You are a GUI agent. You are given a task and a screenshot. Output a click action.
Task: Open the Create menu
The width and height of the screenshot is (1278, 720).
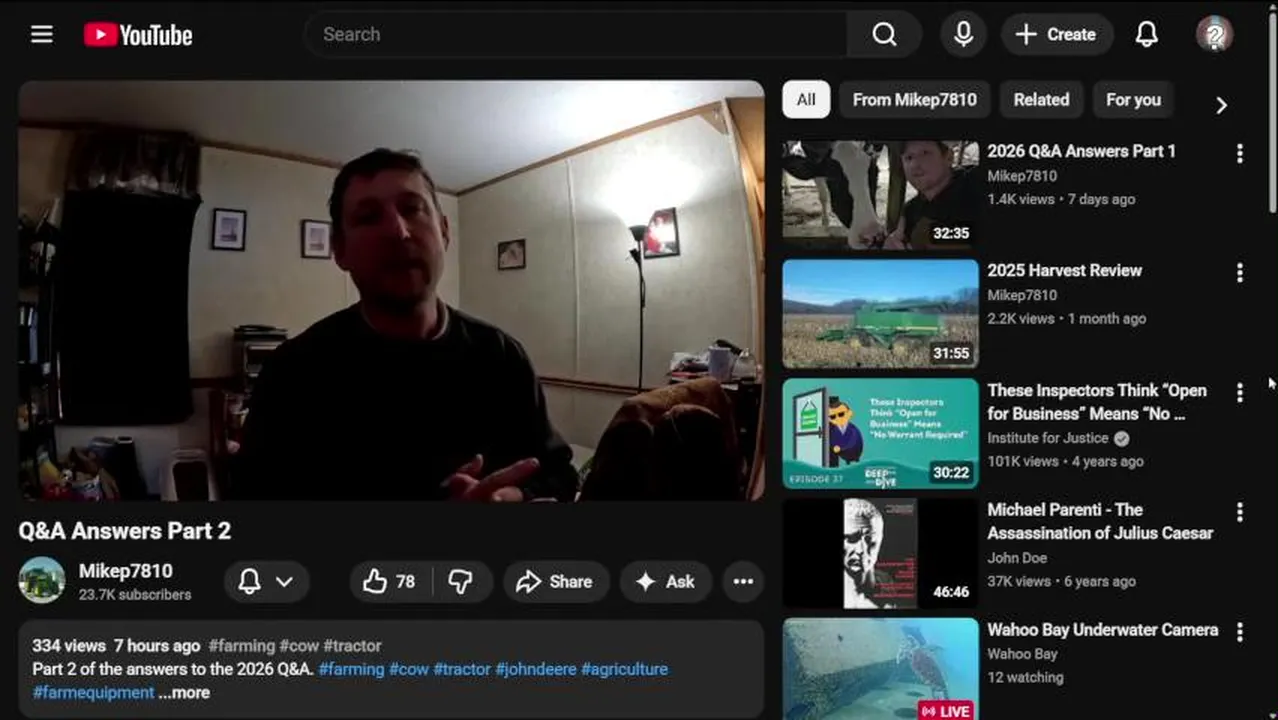click(1057, 34)
